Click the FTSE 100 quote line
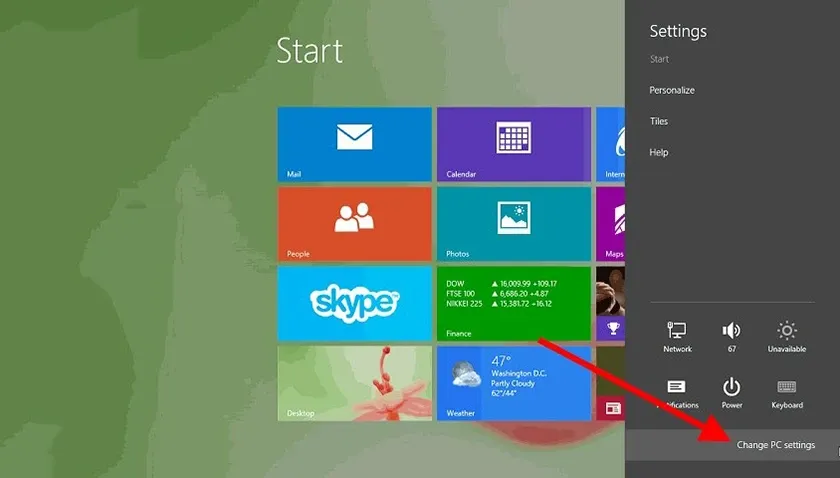The width and height of the screenshot is (840, 478). [x=497, y=294]
